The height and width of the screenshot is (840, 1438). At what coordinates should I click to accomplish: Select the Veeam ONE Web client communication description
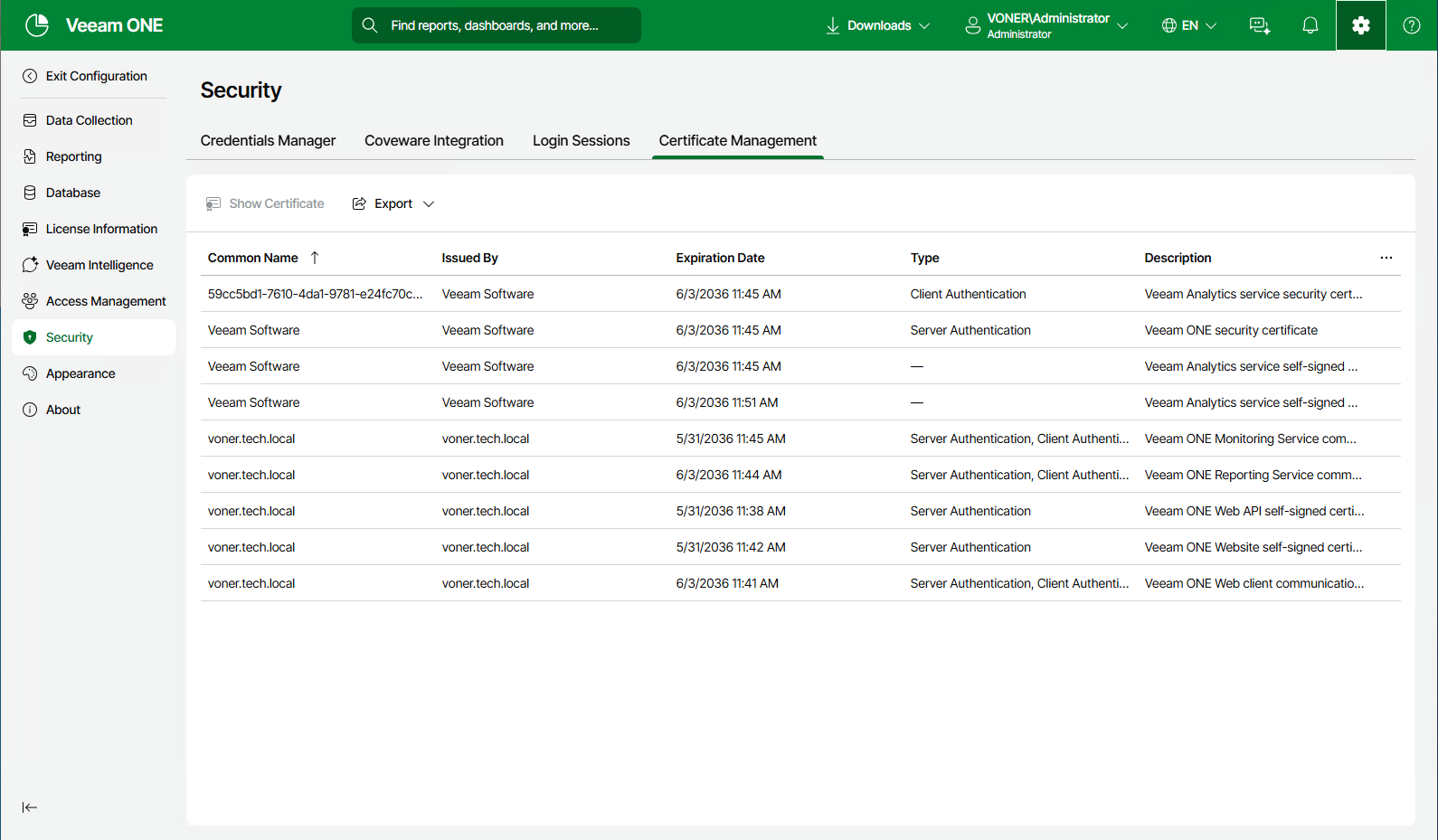(1254, 583)
